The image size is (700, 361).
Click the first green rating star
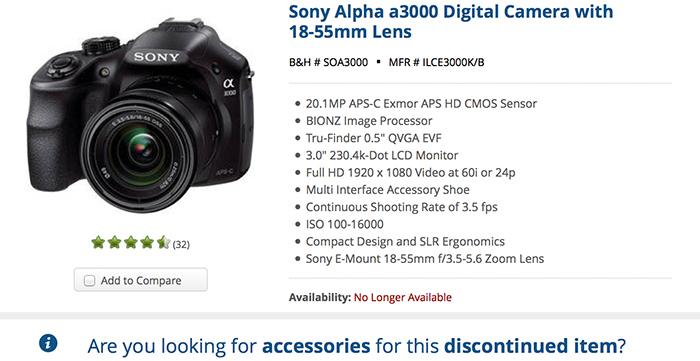click(98, 243)
